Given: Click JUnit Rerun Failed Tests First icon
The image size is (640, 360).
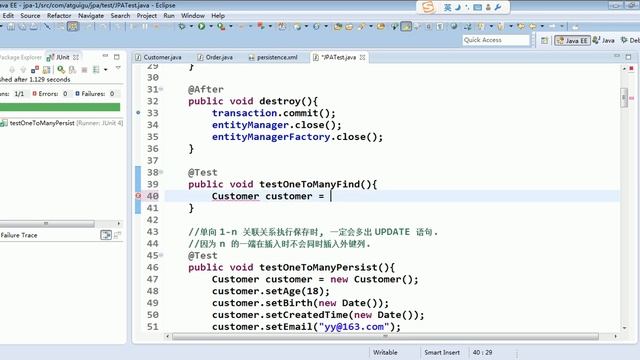Looking at the screenshot, I should pyautogui.click(x=72, y=69).
